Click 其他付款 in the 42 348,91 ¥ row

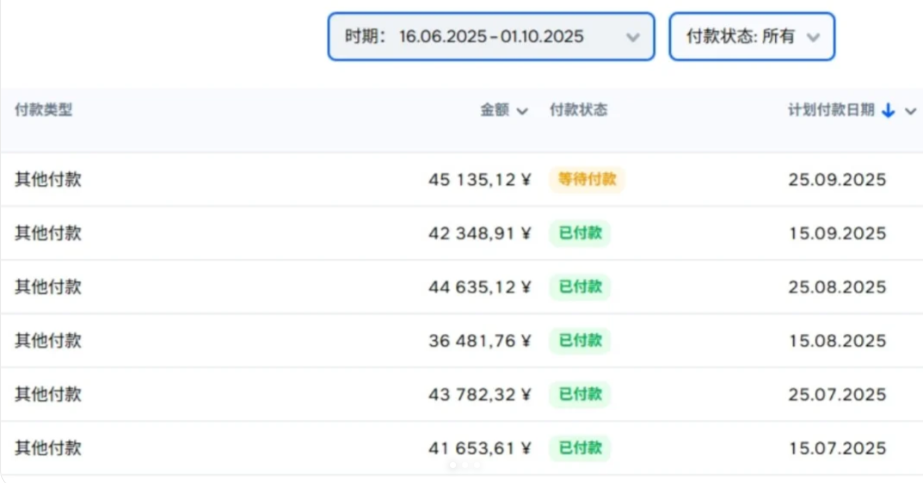pos(48,234)
